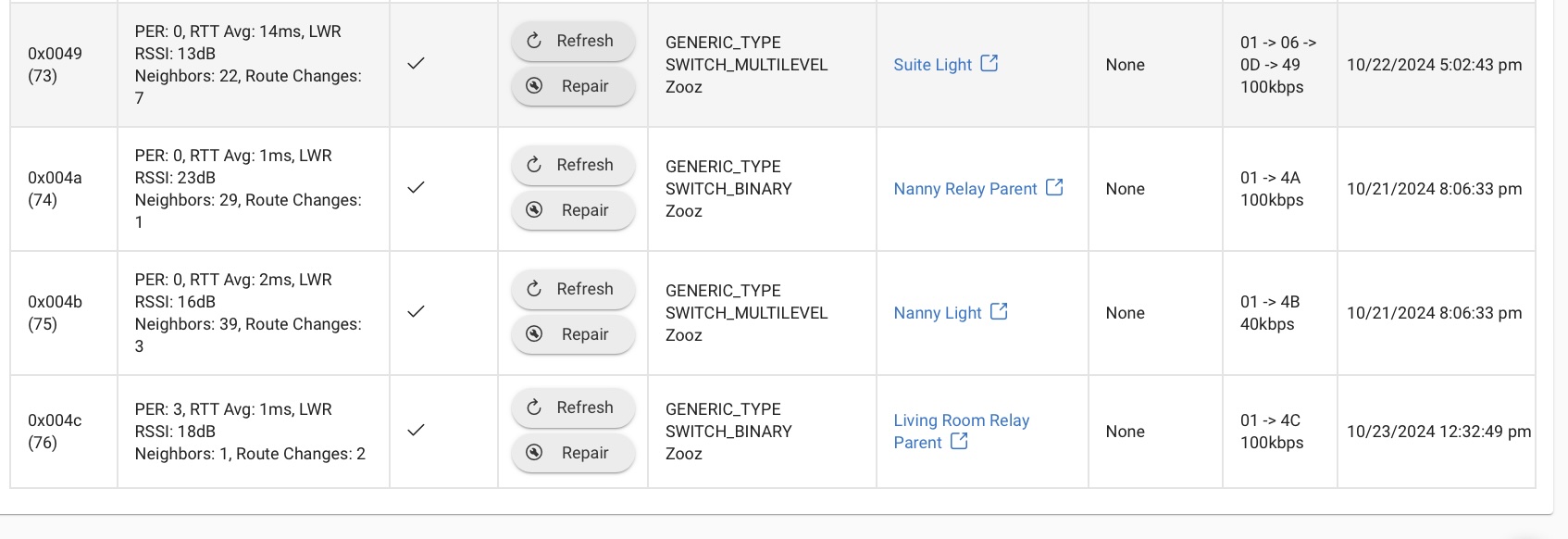Repair node 0x004b (75)

(573, 334)
